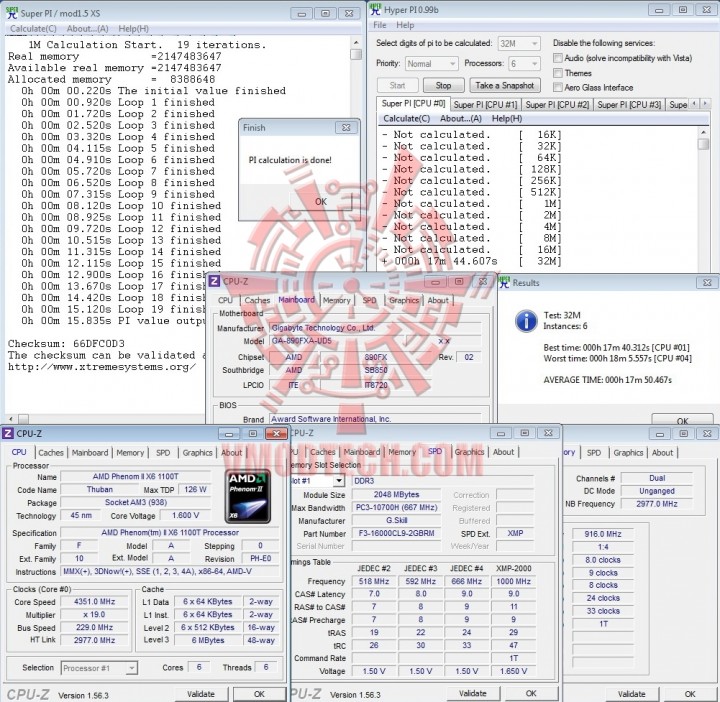Select About tab in SPD CPU-Z window

pyautogui.click(x=503, y=452)
